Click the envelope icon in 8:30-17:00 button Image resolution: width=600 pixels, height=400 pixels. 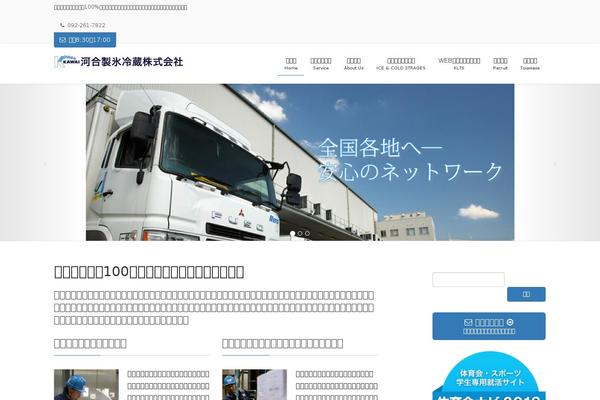[x=63, y=40]
